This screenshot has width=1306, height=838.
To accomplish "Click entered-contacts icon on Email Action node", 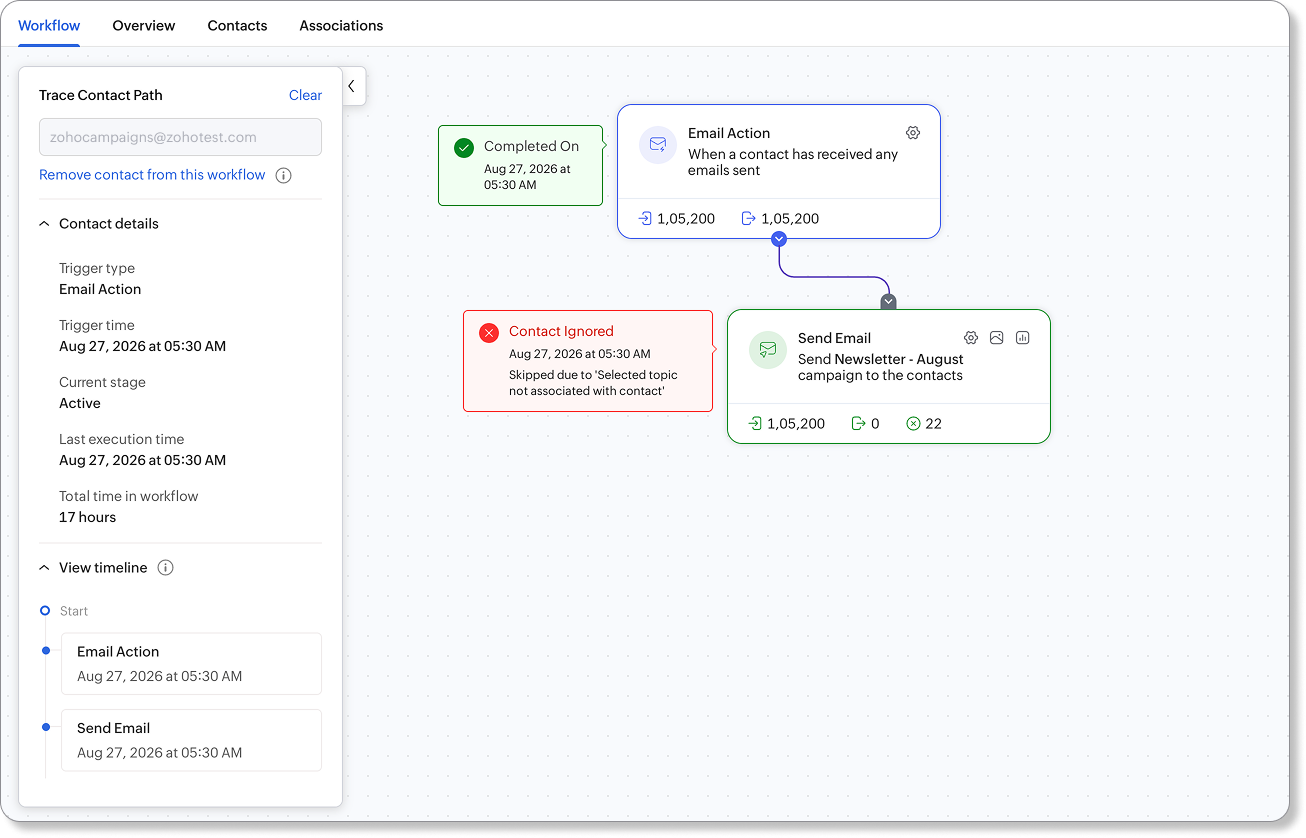I will 645,218.
